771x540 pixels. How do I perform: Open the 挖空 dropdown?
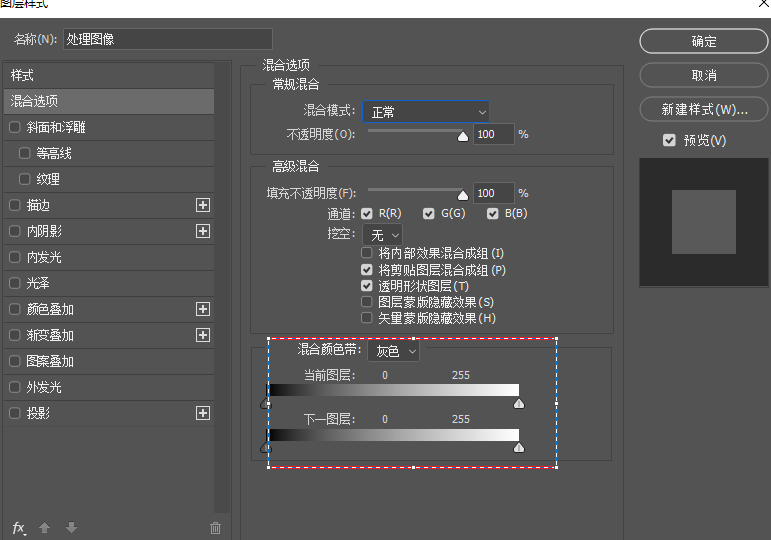pyautogui.click(x=384, y=235)
